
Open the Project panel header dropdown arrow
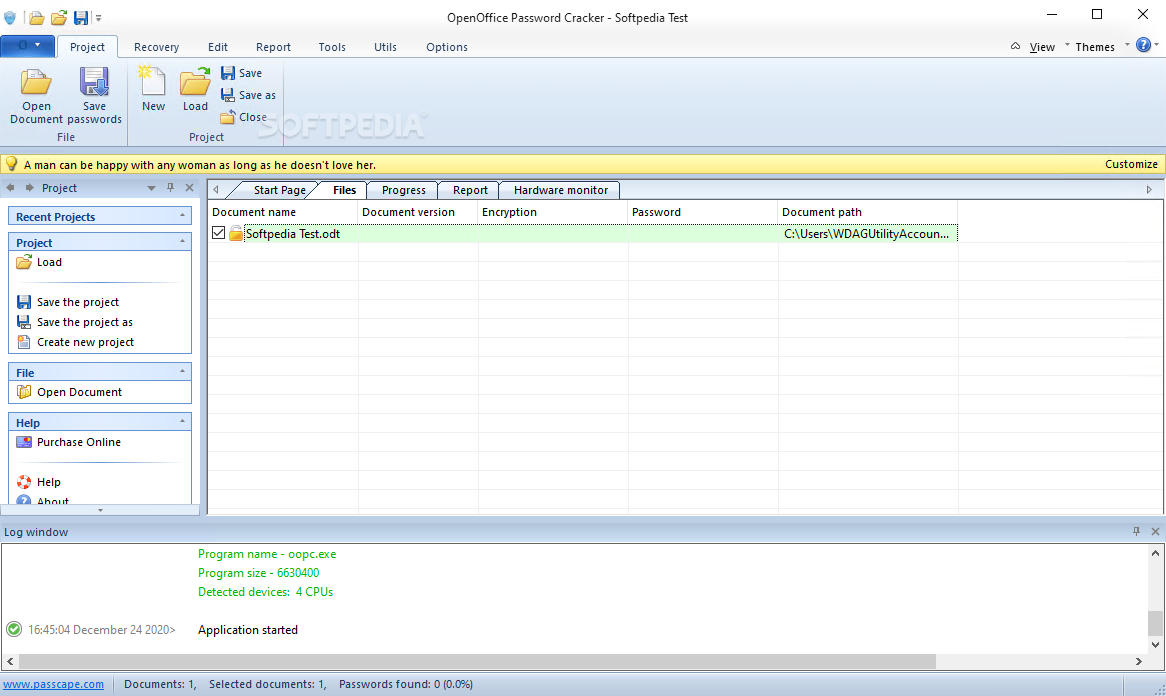pyautogui.click(x=152, y=188)
